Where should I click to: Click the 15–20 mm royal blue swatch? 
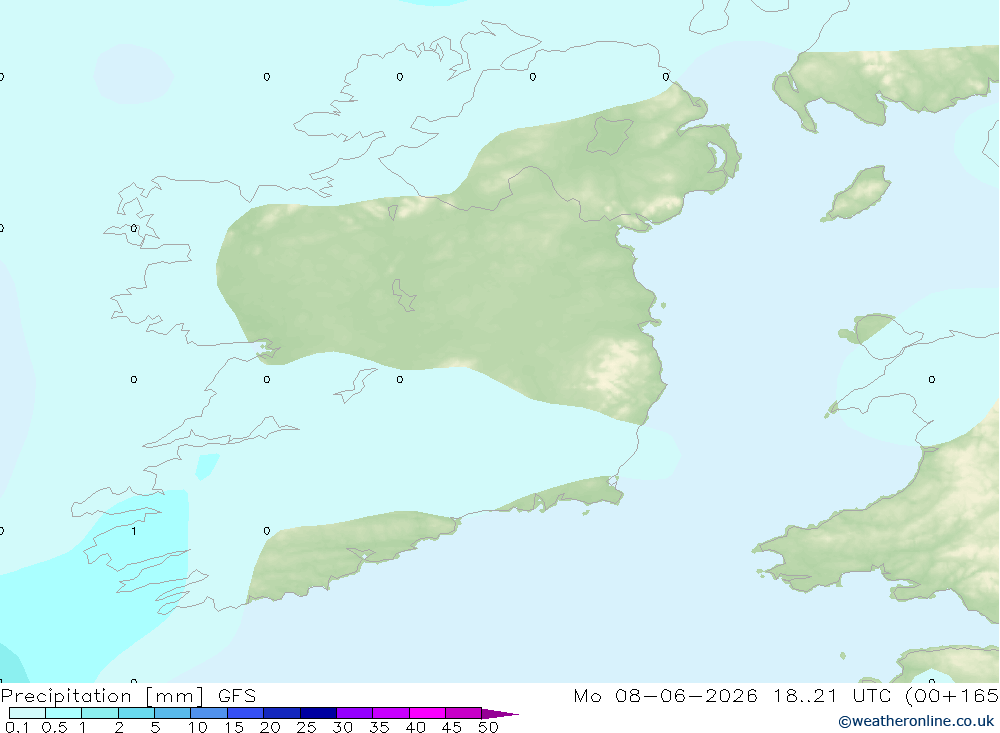click(246, 713)
